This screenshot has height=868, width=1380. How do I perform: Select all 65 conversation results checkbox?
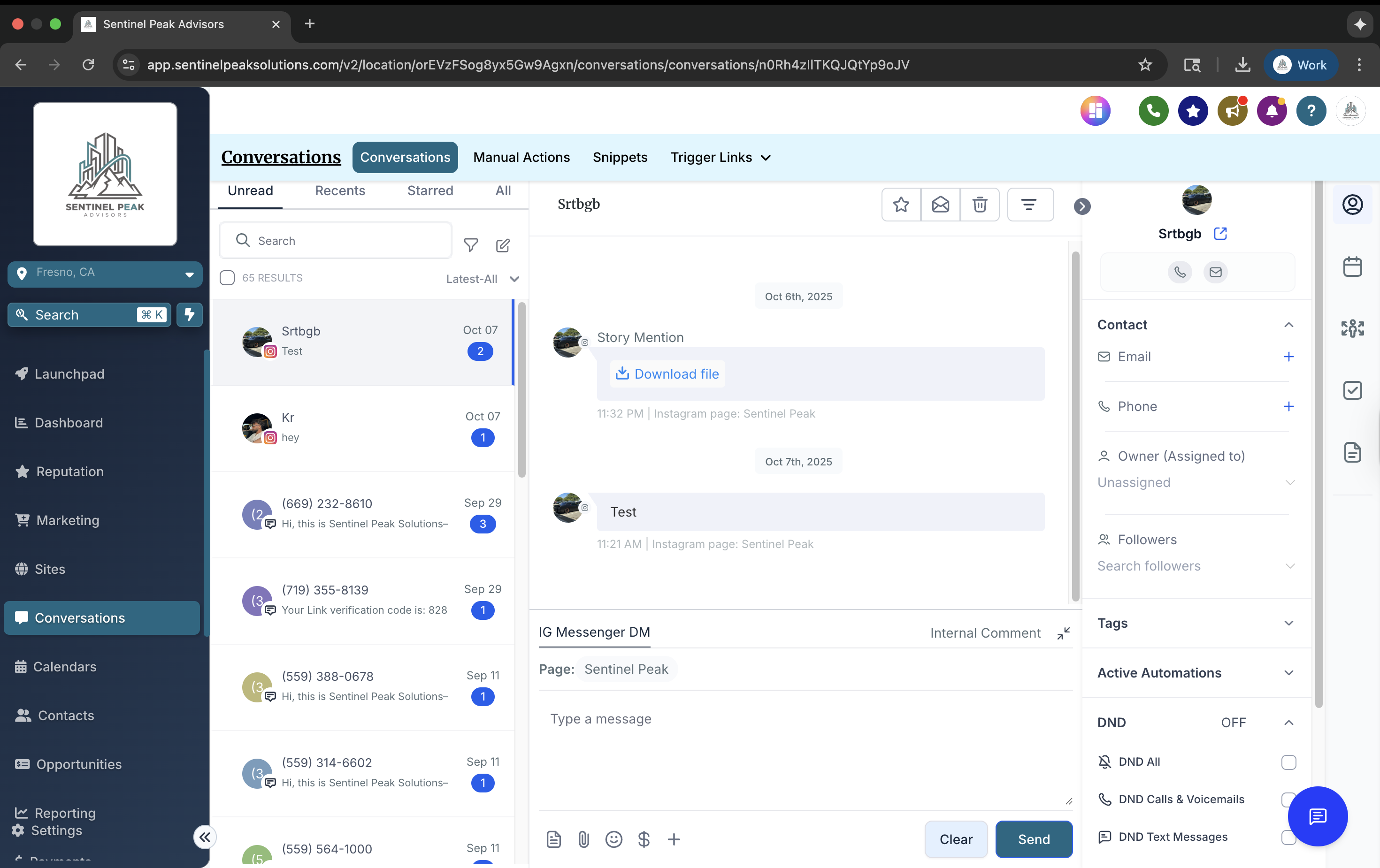pyautogui.click(x=227, y=278)
